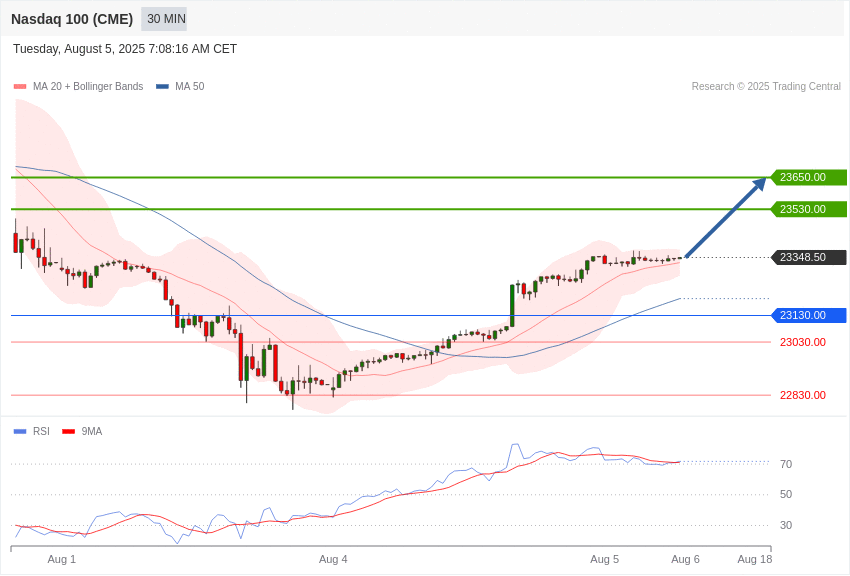Select the 23650.00 resistance price label
The height and width of the screenshot is (576, 850).
808,177
